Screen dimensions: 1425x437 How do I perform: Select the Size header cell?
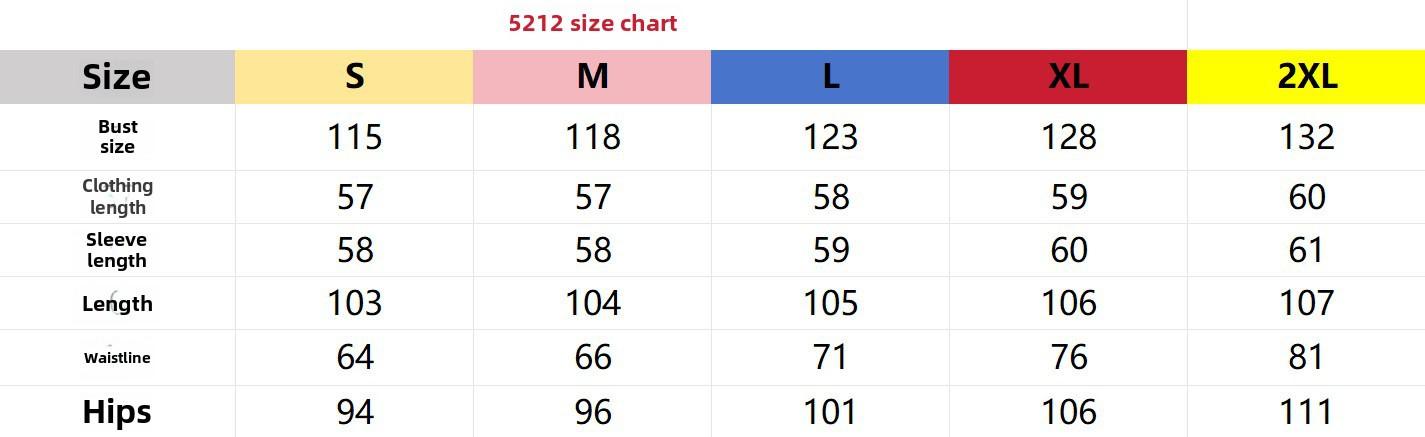click(x=117, y=76)
